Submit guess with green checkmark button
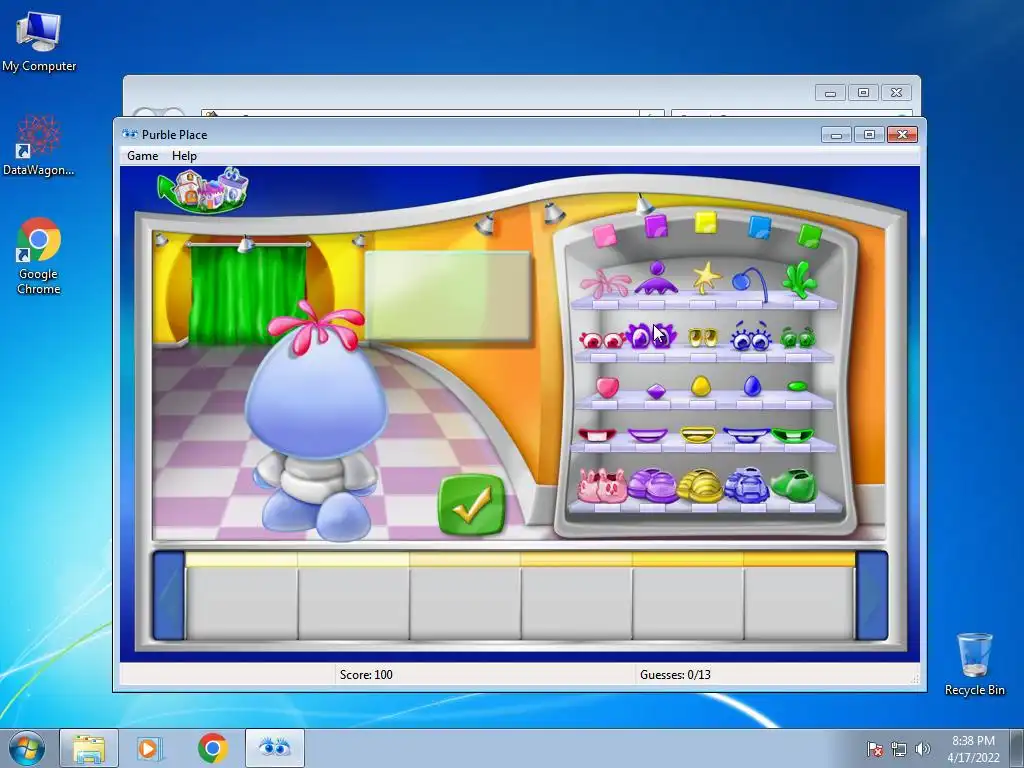The image size is (1024, 768). point(472,505)
